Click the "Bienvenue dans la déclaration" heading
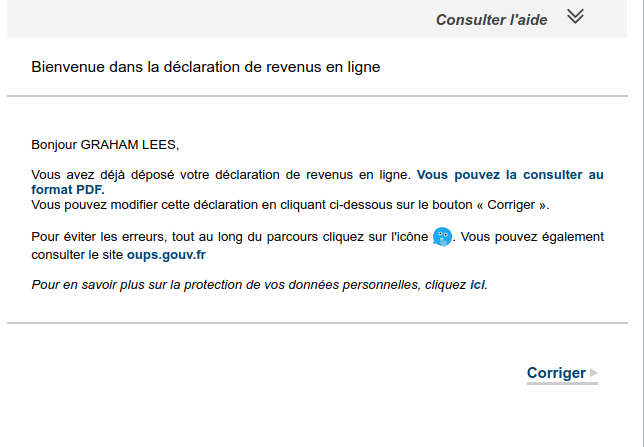The height and width of the screenshot is (447, 644). click(x=206, y=67)
